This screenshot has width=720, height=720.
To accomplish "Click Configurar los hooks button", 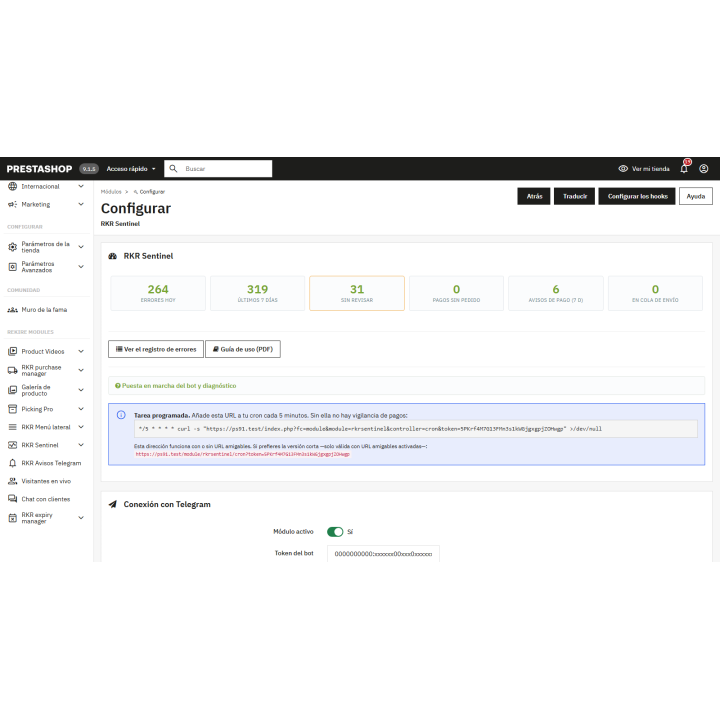I will (637, 196).
